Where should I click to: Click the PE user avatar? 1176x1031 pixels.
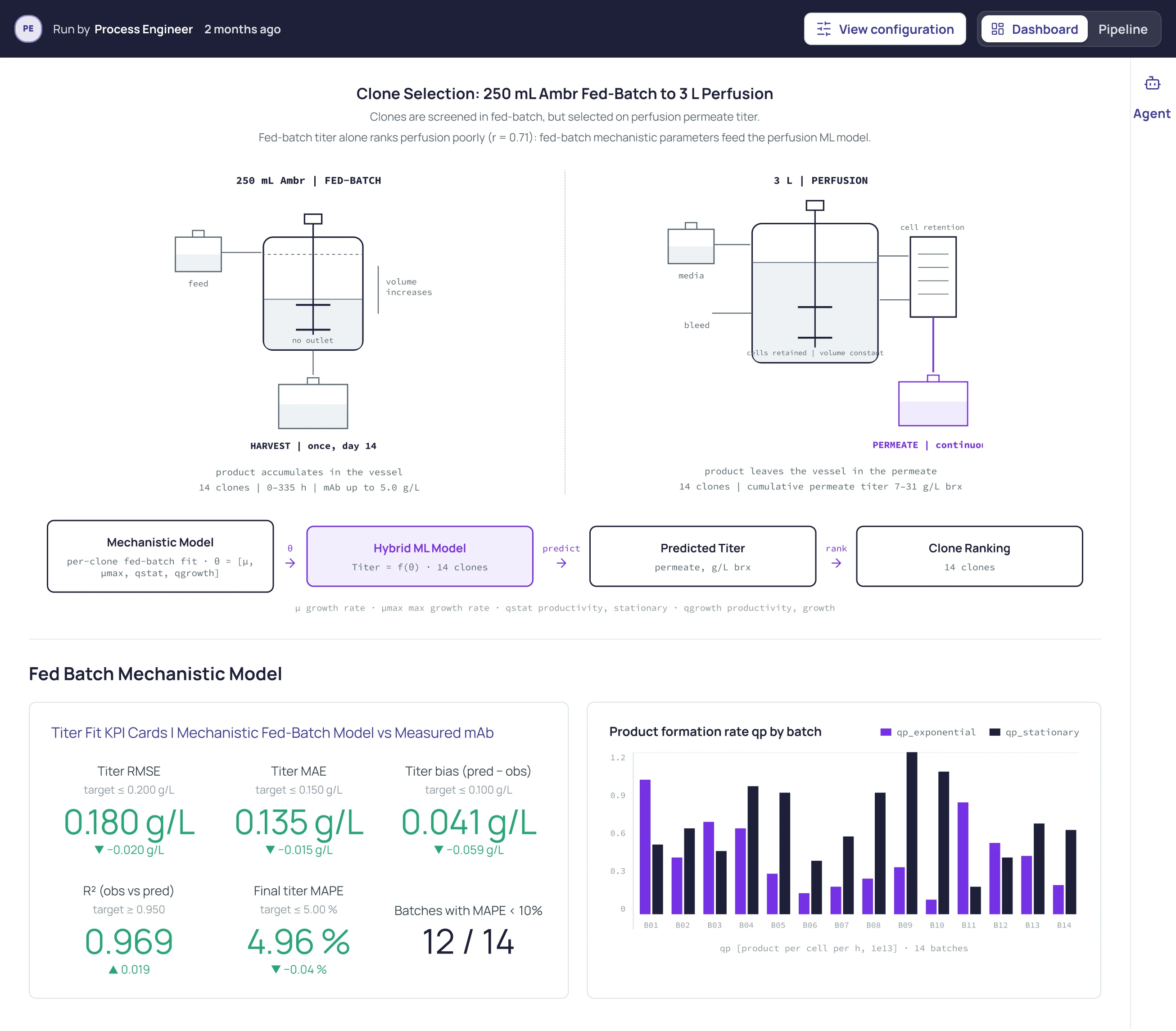click(28, 29)
